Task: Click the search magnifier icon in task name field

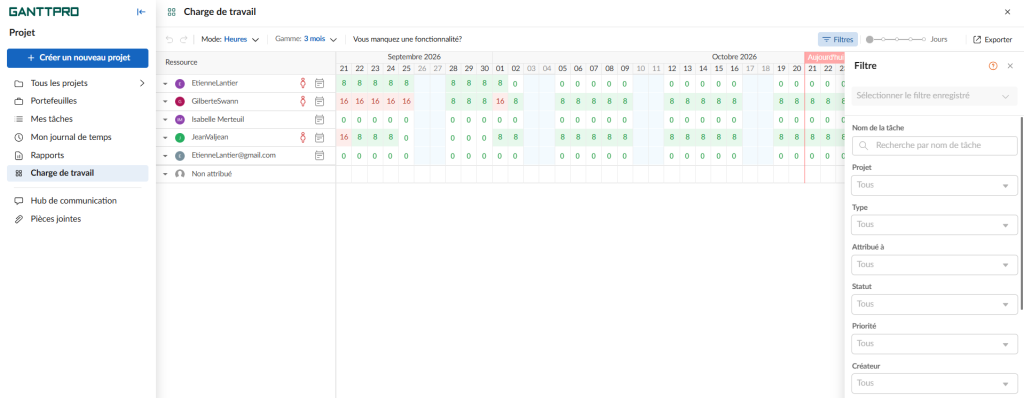Action: click(x=864, y=146)
